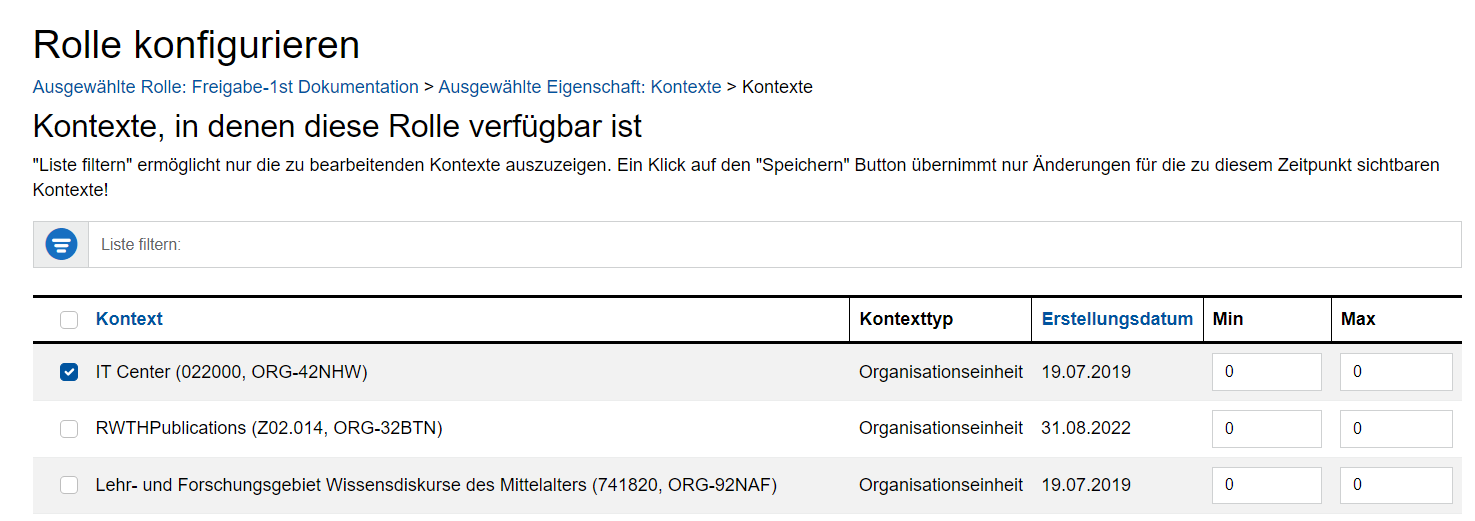Select the Wissensdiskurse des Mittelalters checkbox

[69, 485]
